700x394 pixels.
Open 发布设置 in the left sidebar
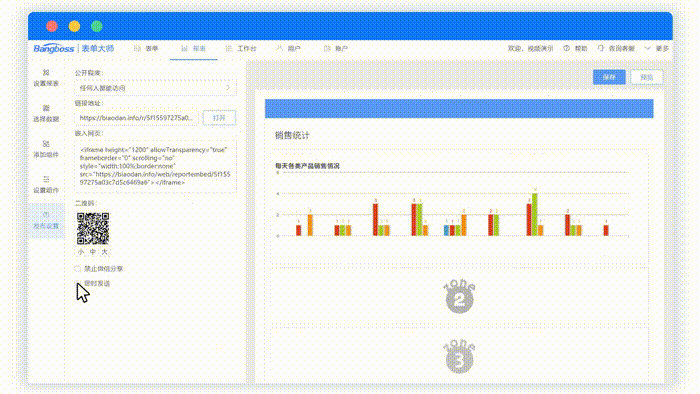[46, 220]
